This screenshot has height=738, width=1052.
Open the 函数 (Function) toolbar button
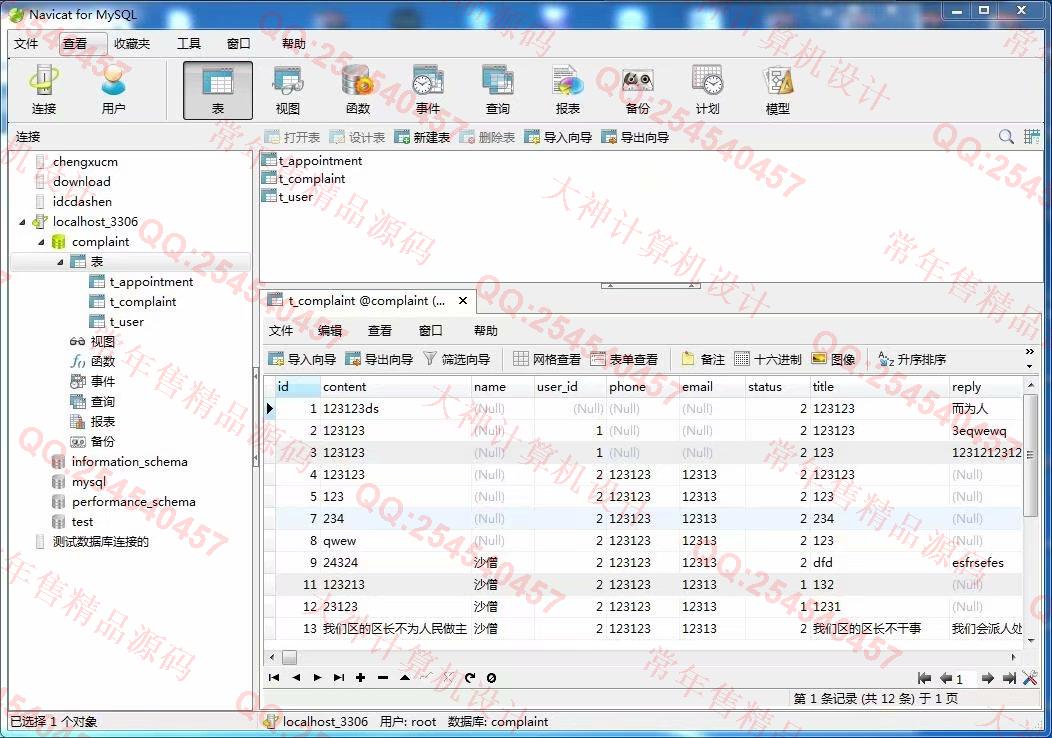pyautogui.click(x=358, y=91)
